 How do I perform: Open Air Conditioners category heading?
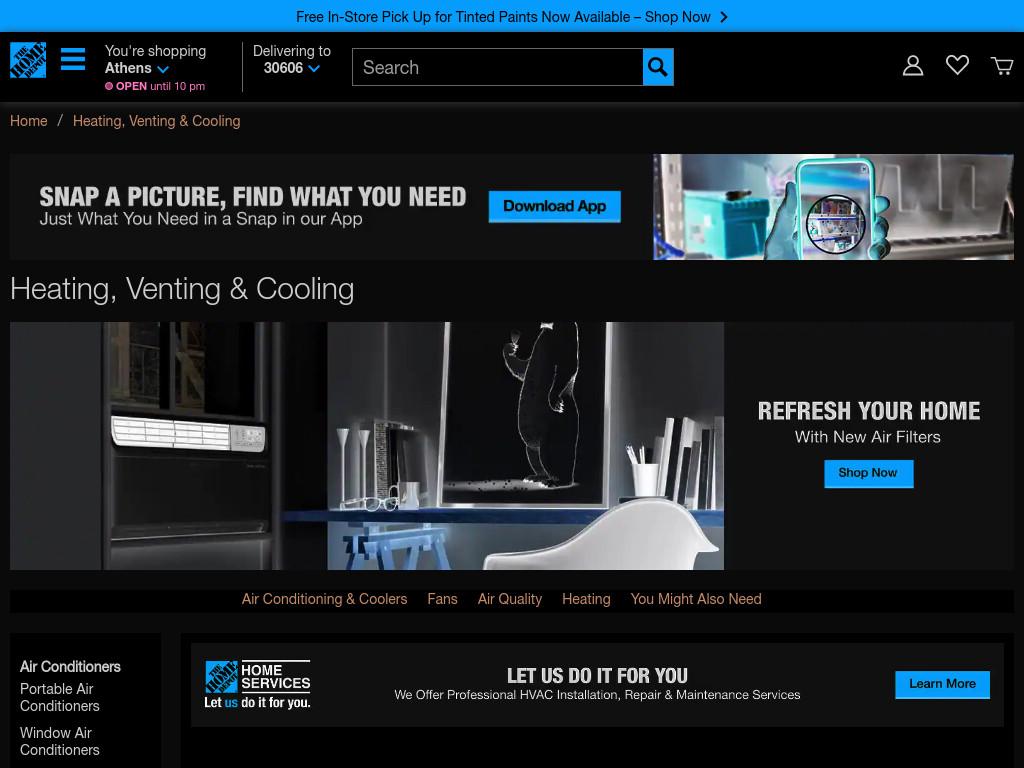click(x=70, y=667)
